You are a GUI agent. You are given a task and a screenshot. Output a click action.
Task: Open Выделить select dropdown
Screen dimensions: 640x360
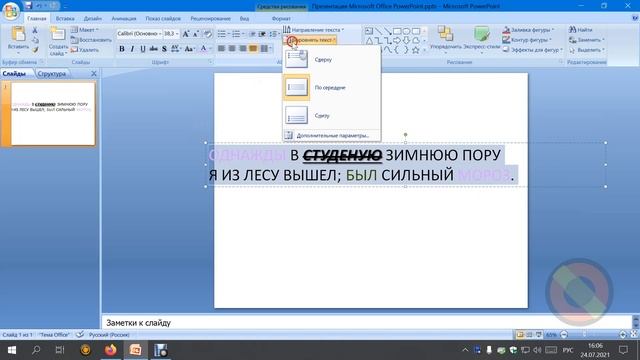click(587, 50)
